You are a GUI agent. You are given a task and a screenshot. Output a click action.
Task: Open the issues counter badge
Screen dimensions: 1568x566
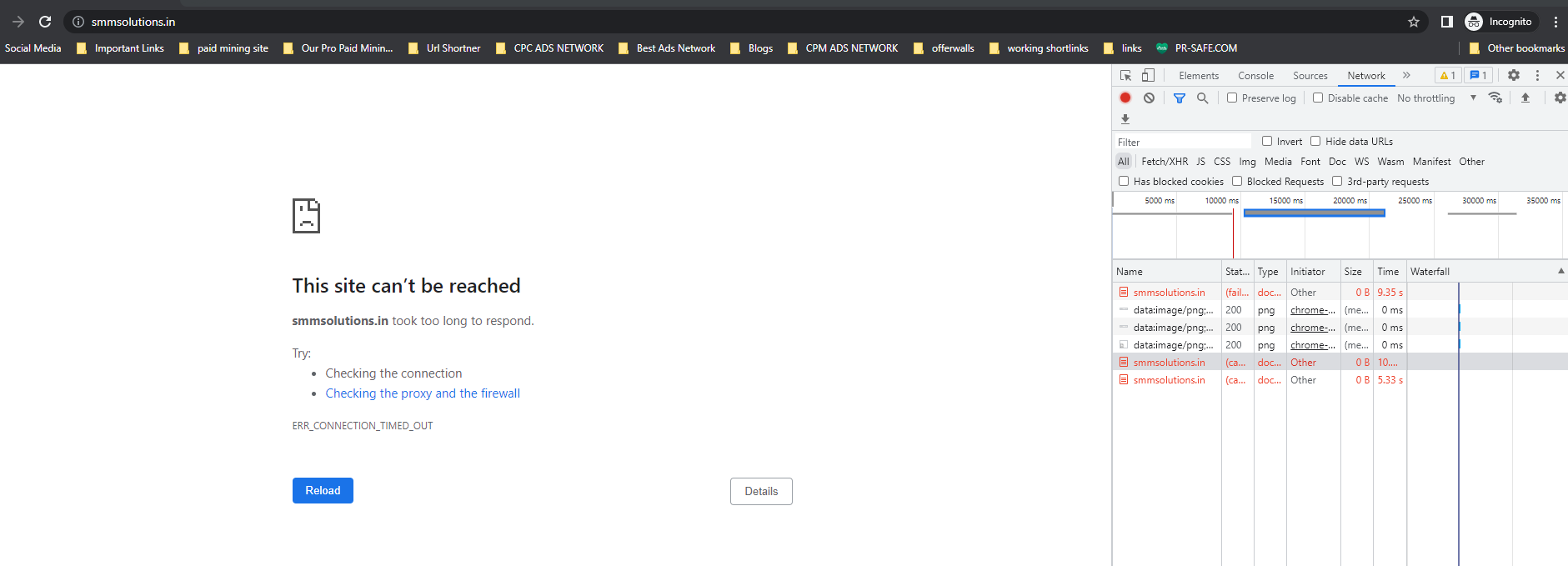1478,75
